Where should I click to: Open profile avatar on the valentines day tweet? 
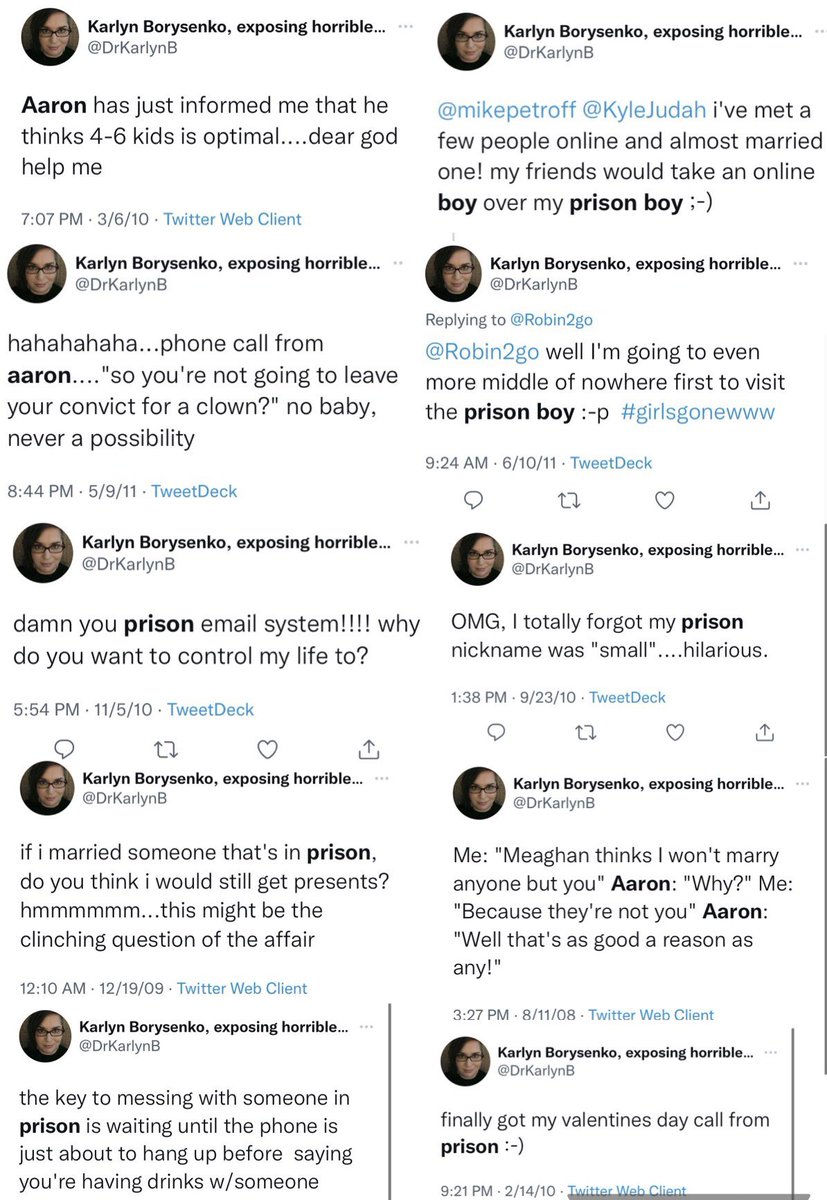click(x=465, y=1062)
